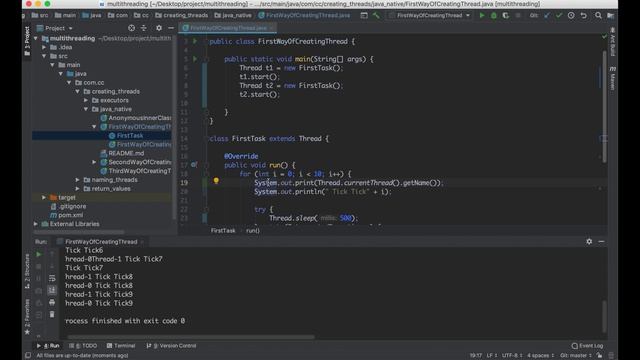
Task: Open the TODO tool window tab
Action: tap(83, 346)
